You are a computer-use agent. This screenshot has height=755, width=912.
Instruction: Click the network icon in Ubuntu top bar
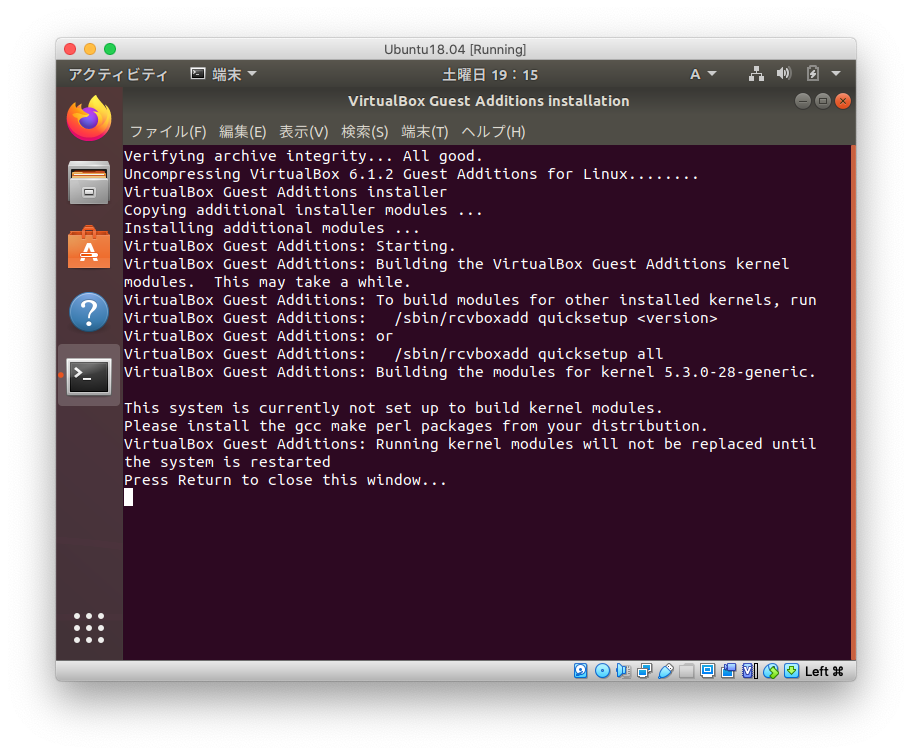tap(756, 74)
